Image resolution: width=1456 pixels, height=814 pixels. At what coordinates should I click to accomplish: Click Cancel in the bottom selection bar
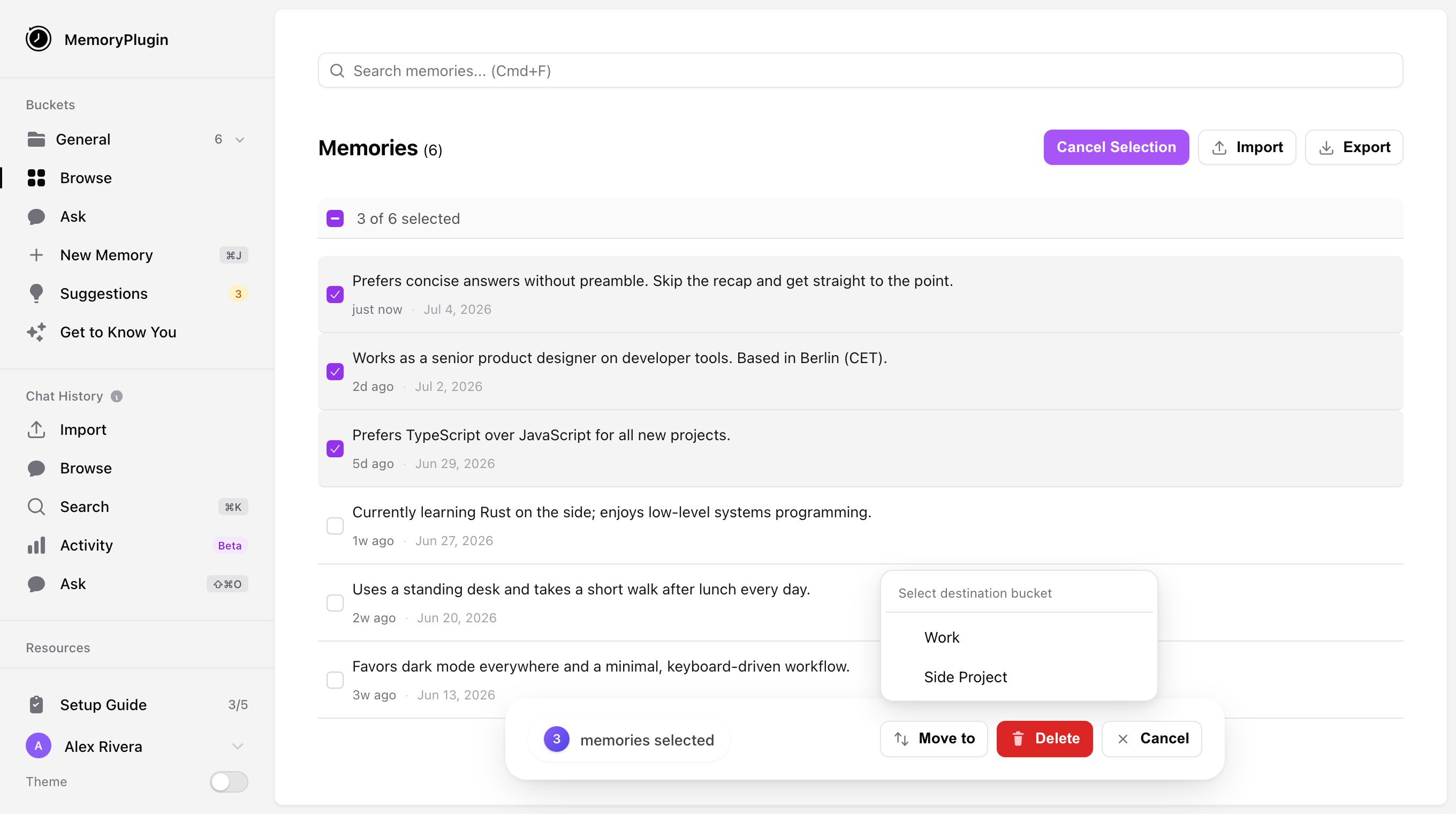click(x=1152, y=739)
